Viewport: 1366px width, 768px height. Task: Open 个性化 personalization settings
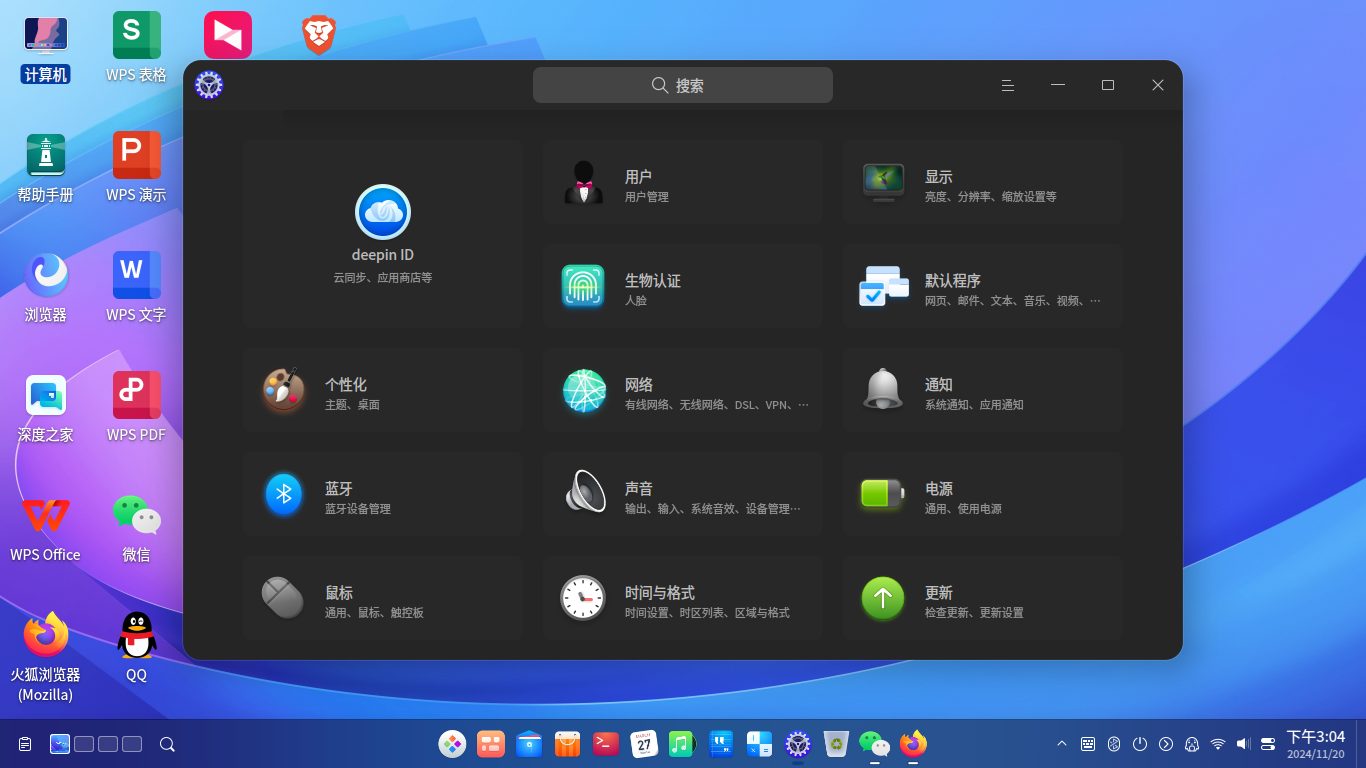tap(383, 390)
